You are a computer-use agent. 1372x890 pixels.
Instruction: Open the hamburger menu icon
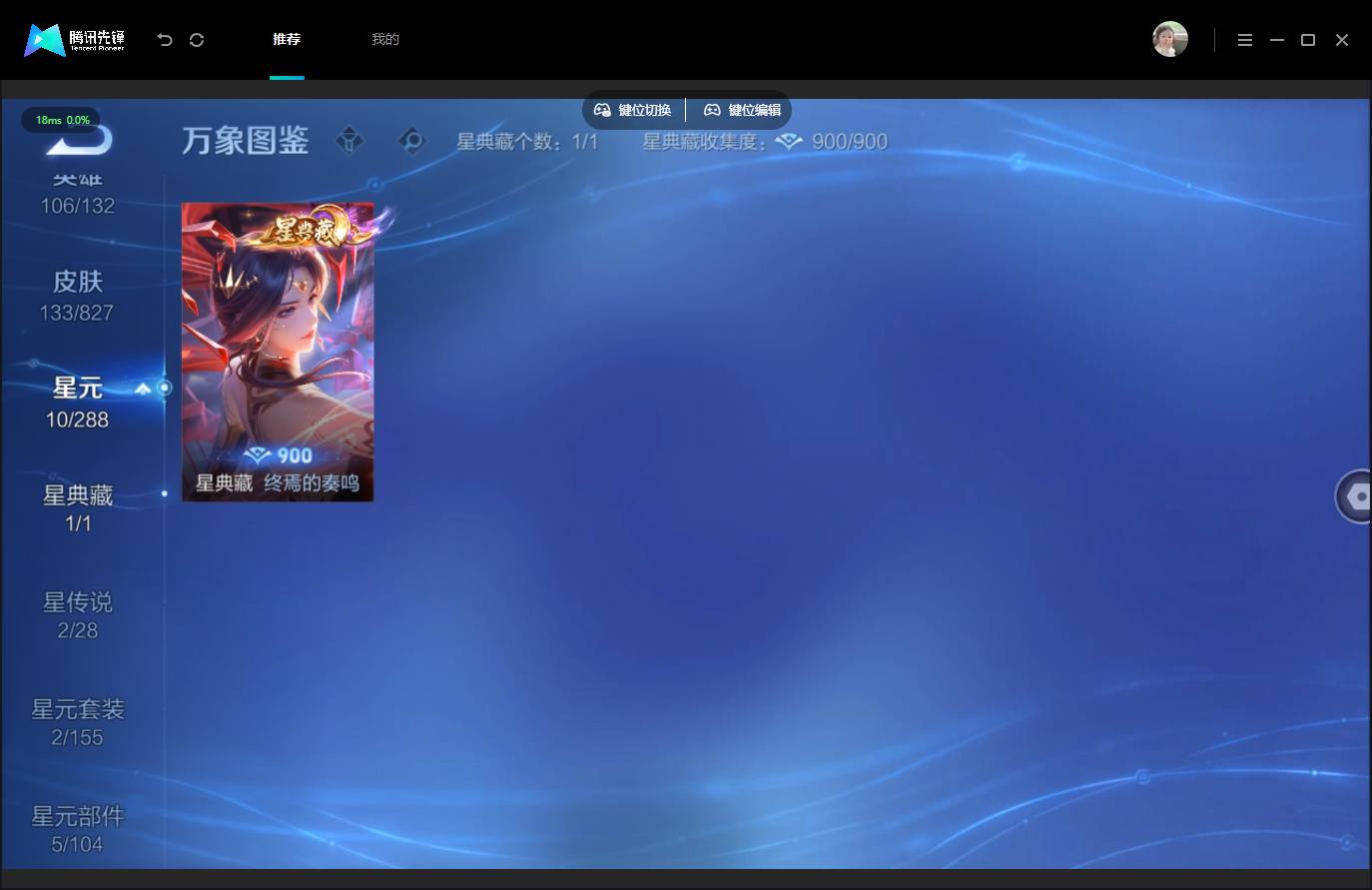(1245, 40)
